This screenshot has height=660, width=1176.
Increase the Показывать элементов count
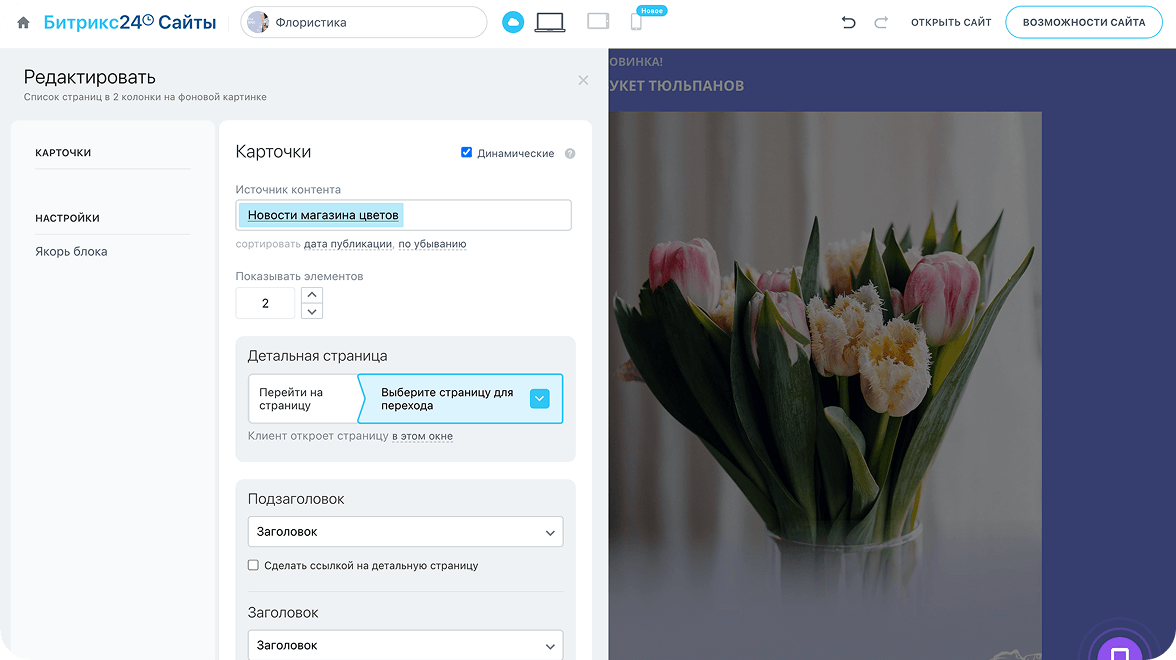(312, 295)
